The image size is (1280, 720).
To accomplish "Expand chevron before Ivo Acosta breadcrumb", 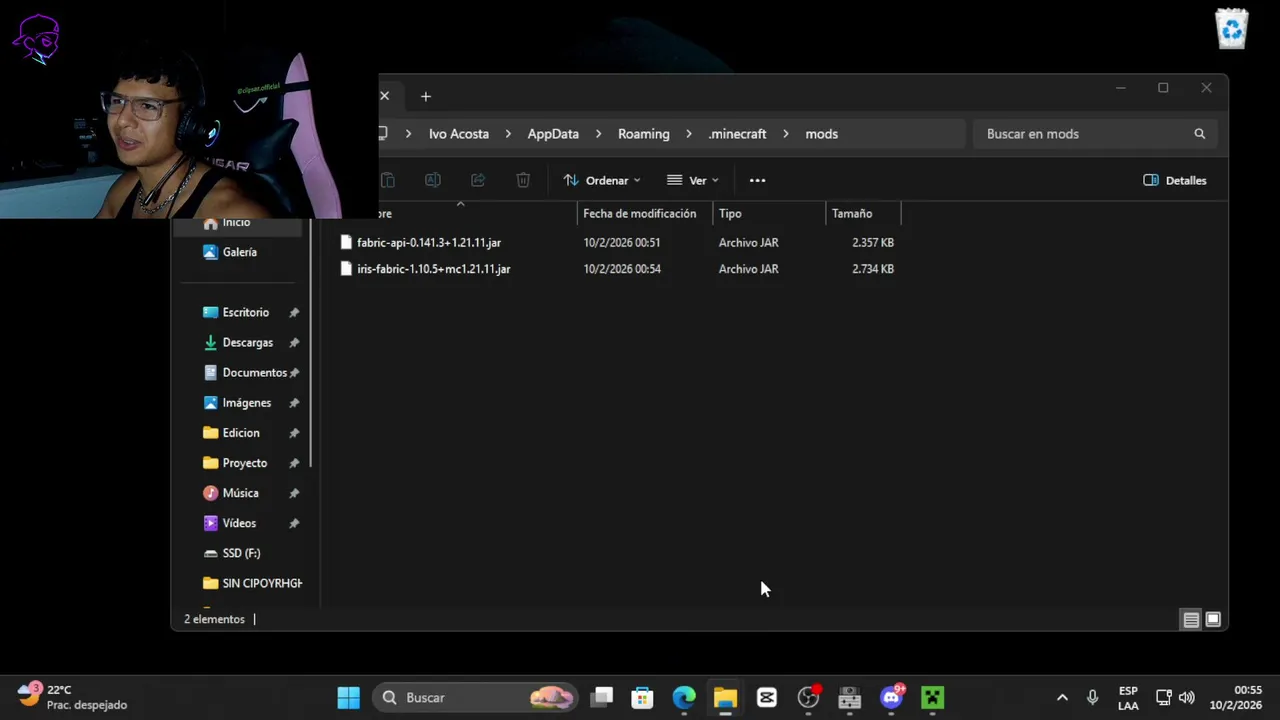I will (x=409, y=134).
